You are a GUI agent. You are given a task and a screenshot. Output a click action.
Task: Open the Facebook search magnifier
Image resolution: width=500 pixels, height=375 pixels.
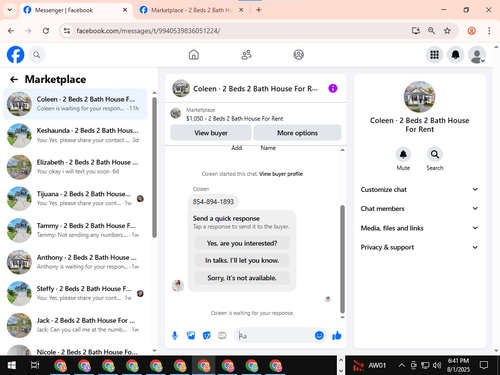[37, 55]
